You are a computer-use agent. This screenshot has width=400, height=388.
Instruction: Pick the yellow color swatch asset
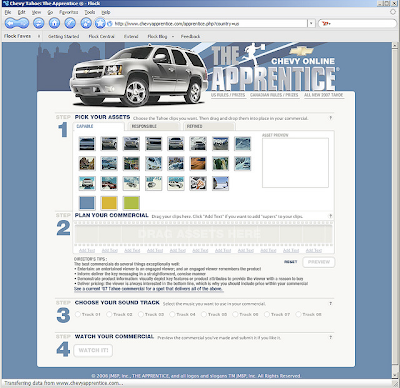point(109,203)
